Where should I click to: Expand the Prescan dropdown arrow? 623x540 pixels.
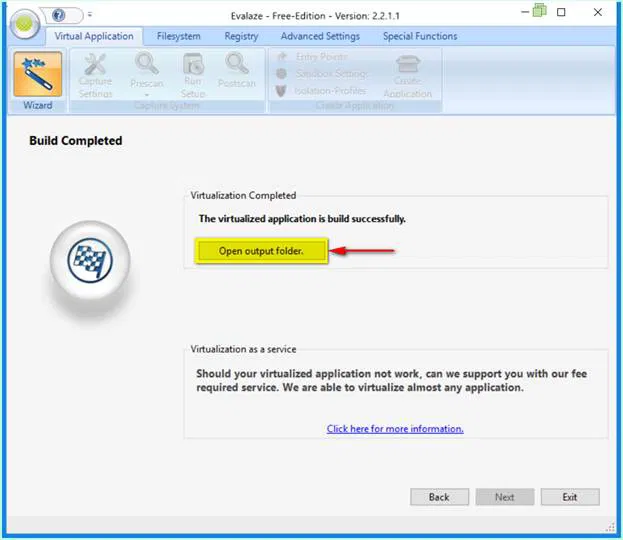pyautogui.click(x=147, y=95)
